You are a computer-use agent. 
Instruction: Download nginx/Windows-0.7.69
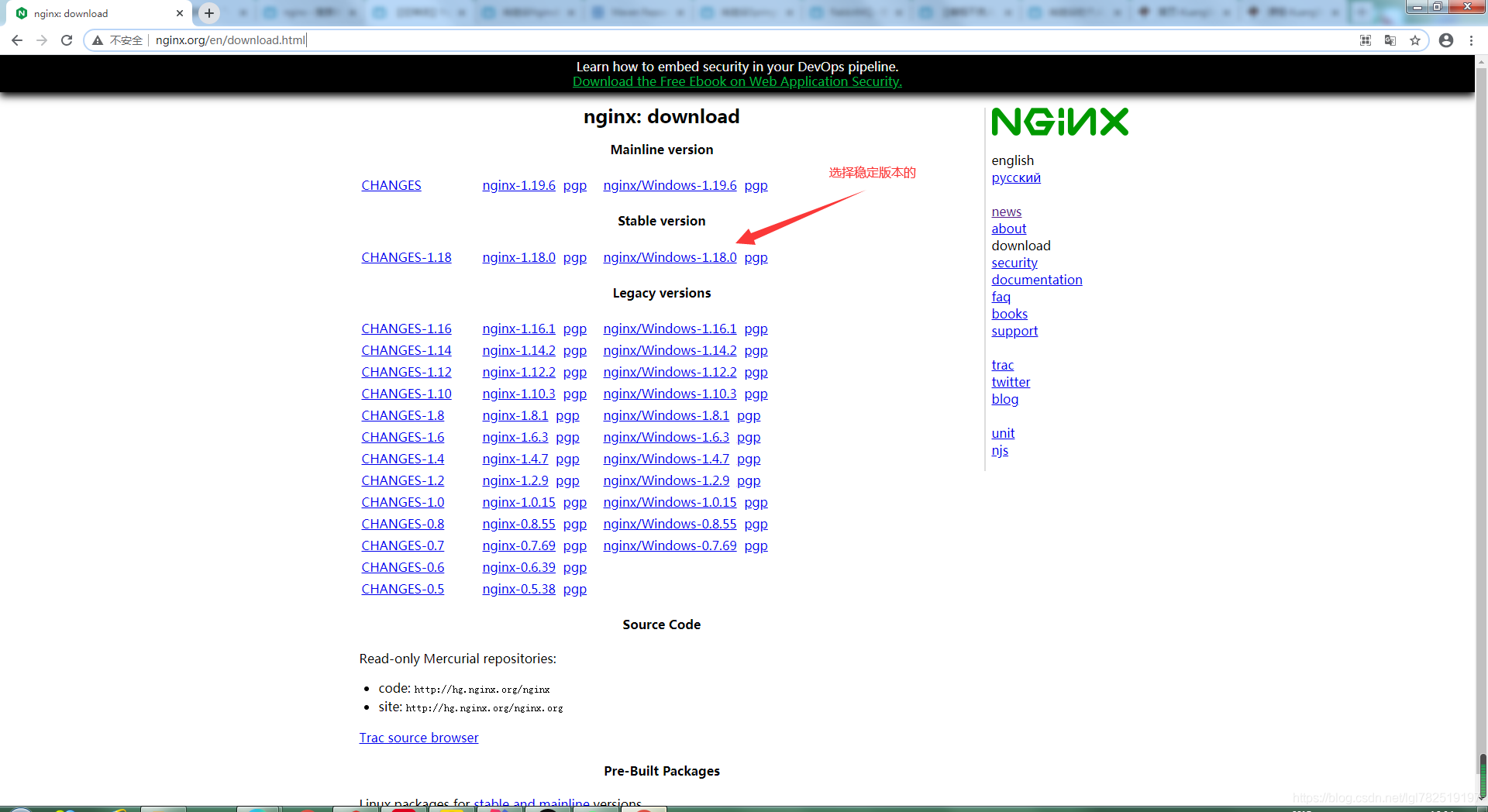(670, 545)
